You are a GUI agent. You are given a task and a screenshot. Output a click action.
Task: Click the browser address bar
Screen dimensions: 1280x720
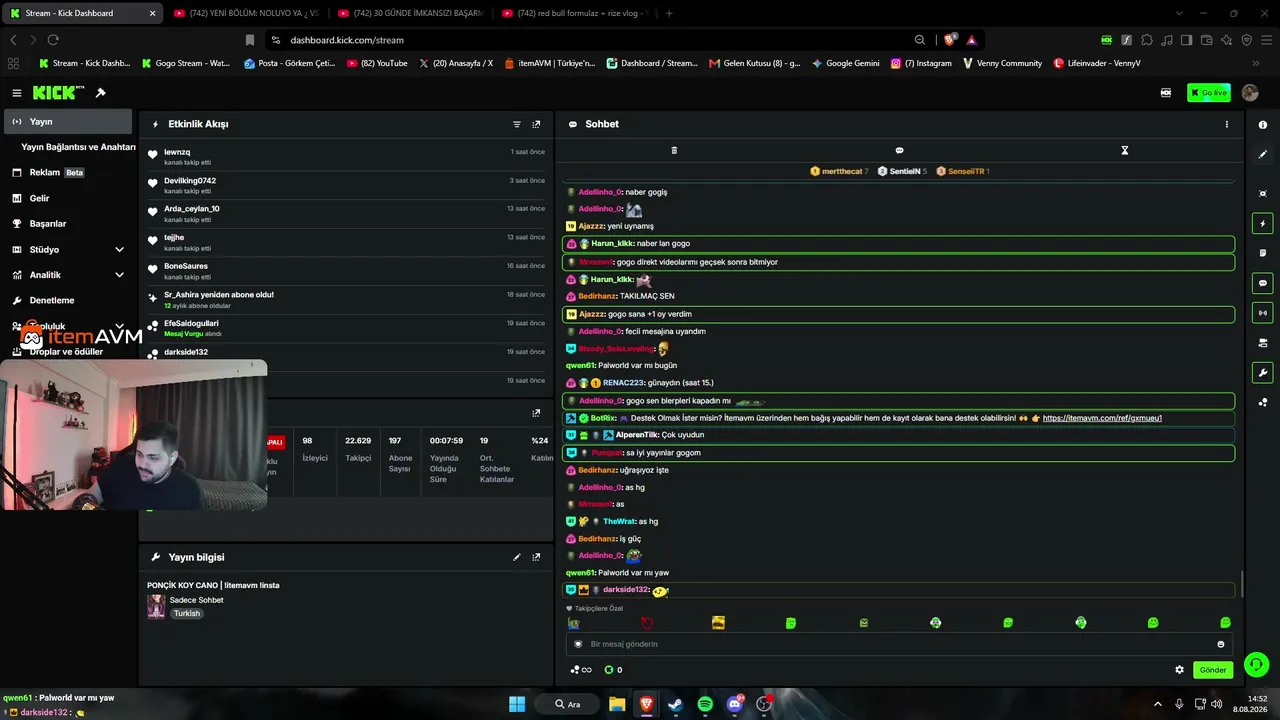pos(600,40)
